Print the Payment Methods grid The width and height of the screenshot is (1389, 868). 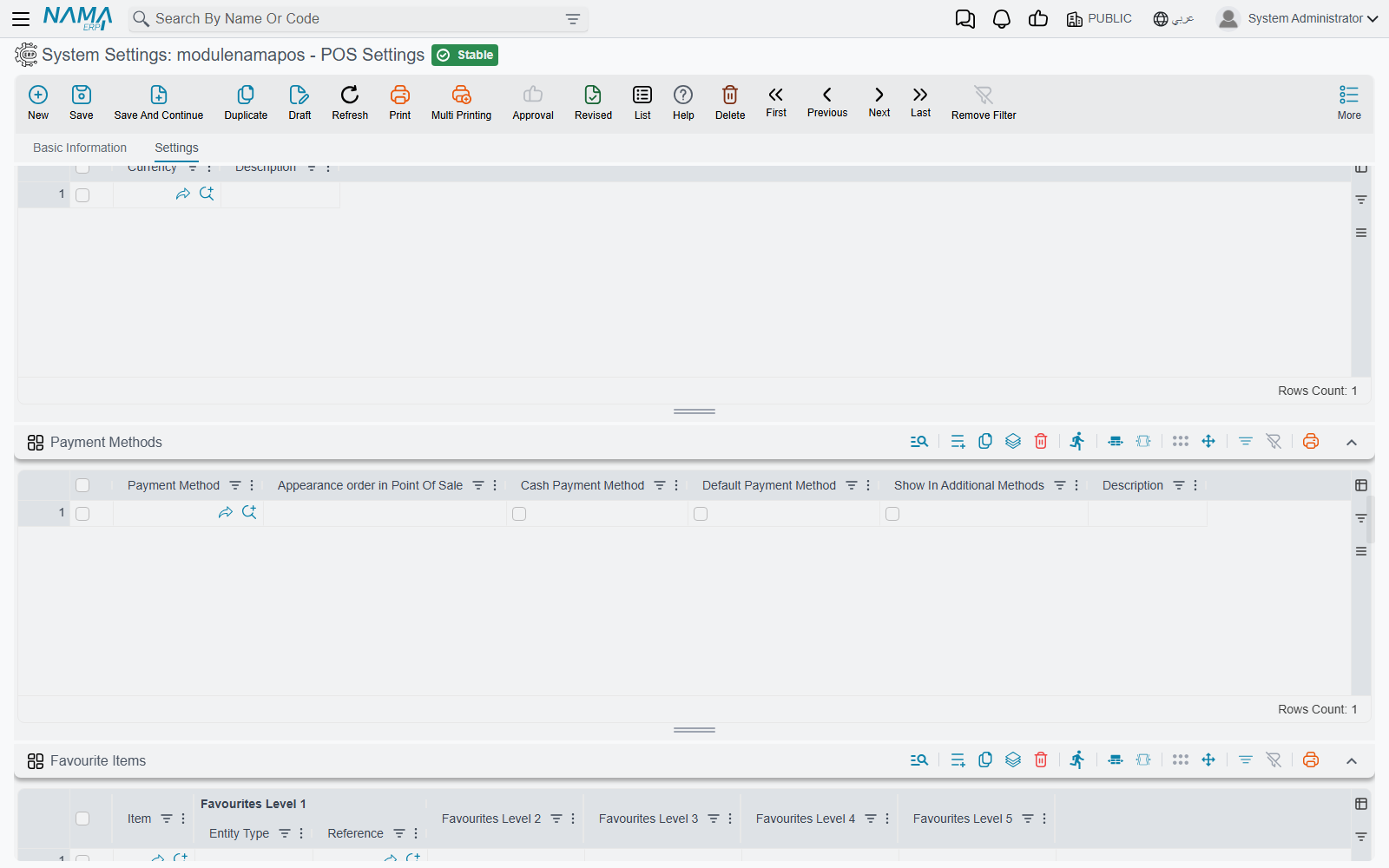point(1311,442)
